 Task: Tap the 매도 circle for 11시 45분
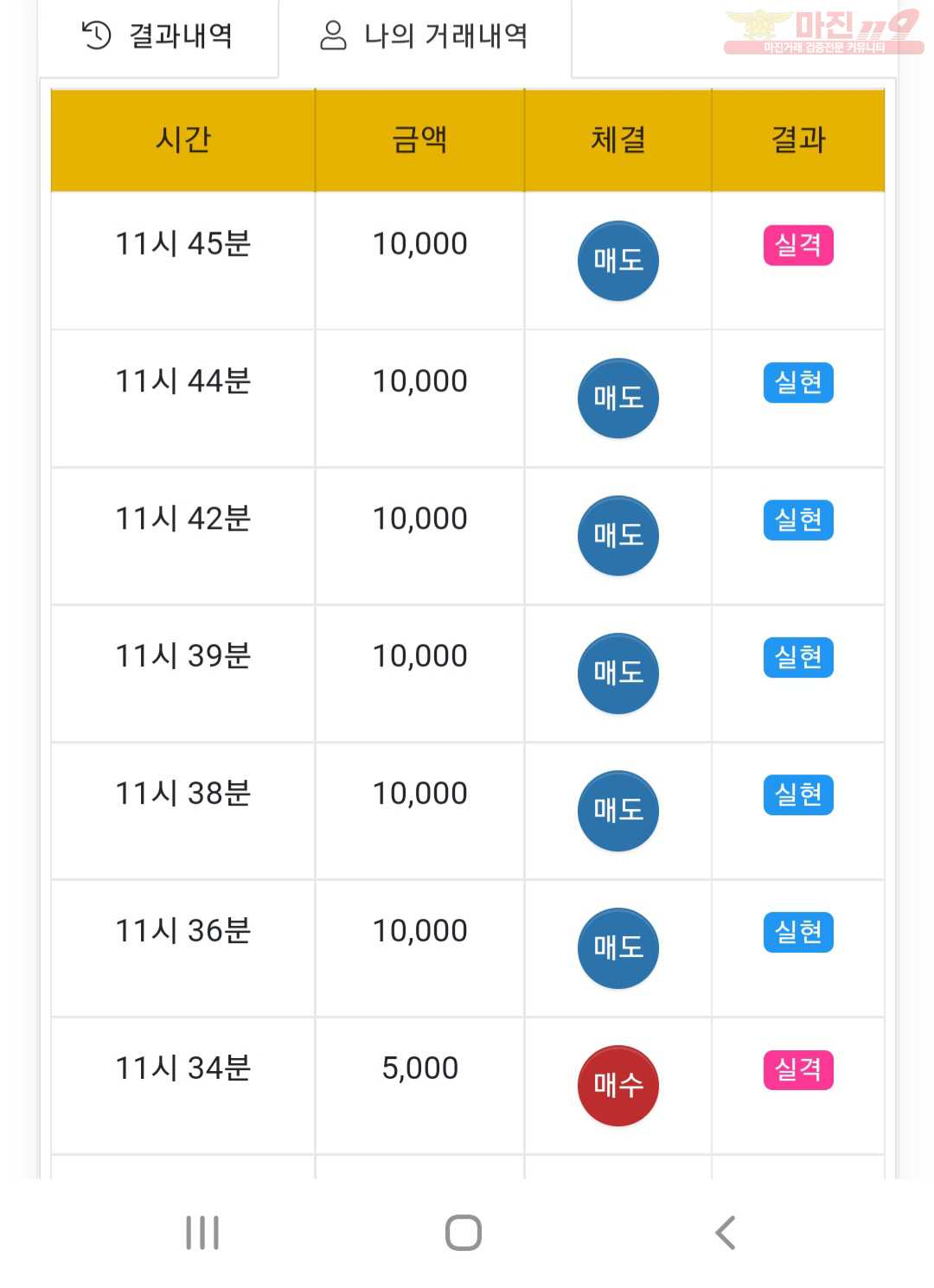click(x=618, y=261)
